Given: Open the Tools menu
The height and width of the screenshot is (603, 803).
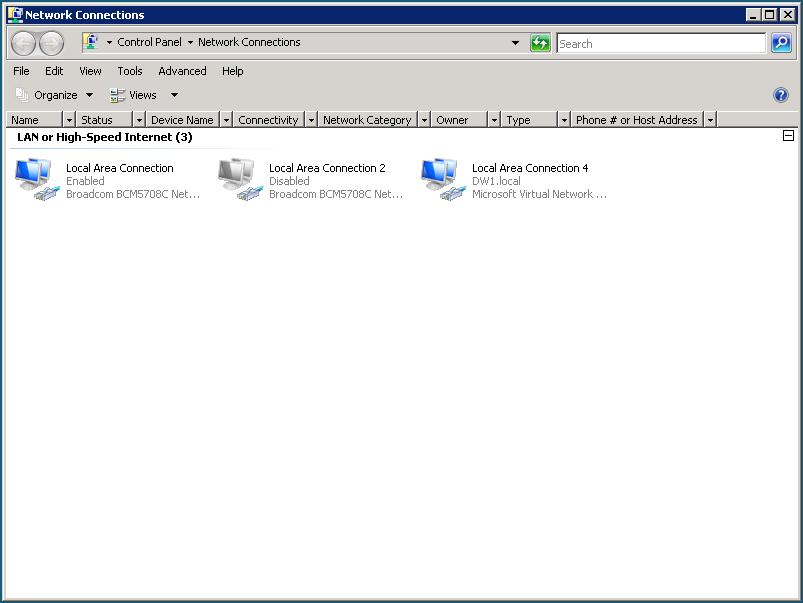Looking at the screenshot, I should pos(129,71).
